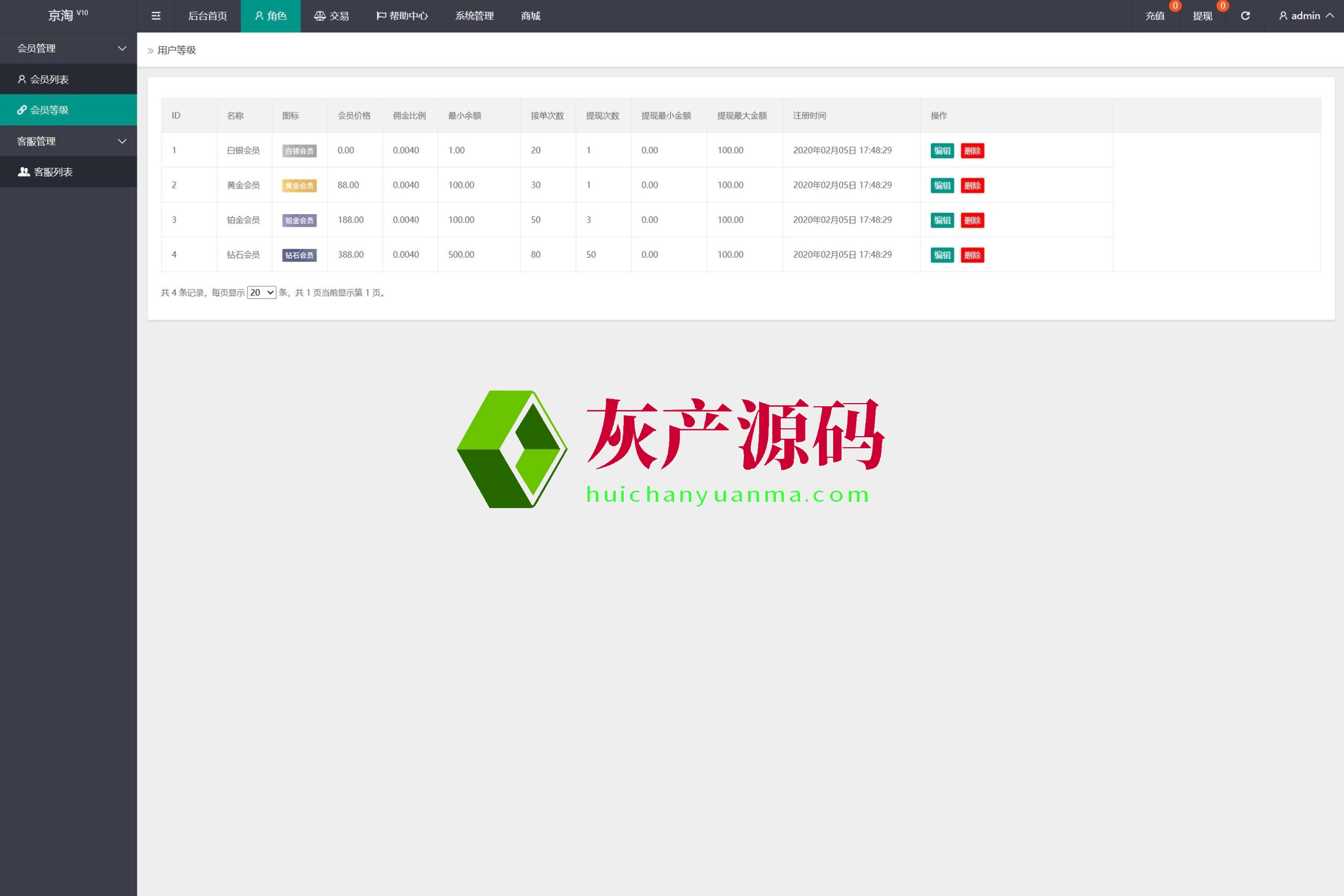Open the 帮助中心 top menu

(x=402, y=16)
